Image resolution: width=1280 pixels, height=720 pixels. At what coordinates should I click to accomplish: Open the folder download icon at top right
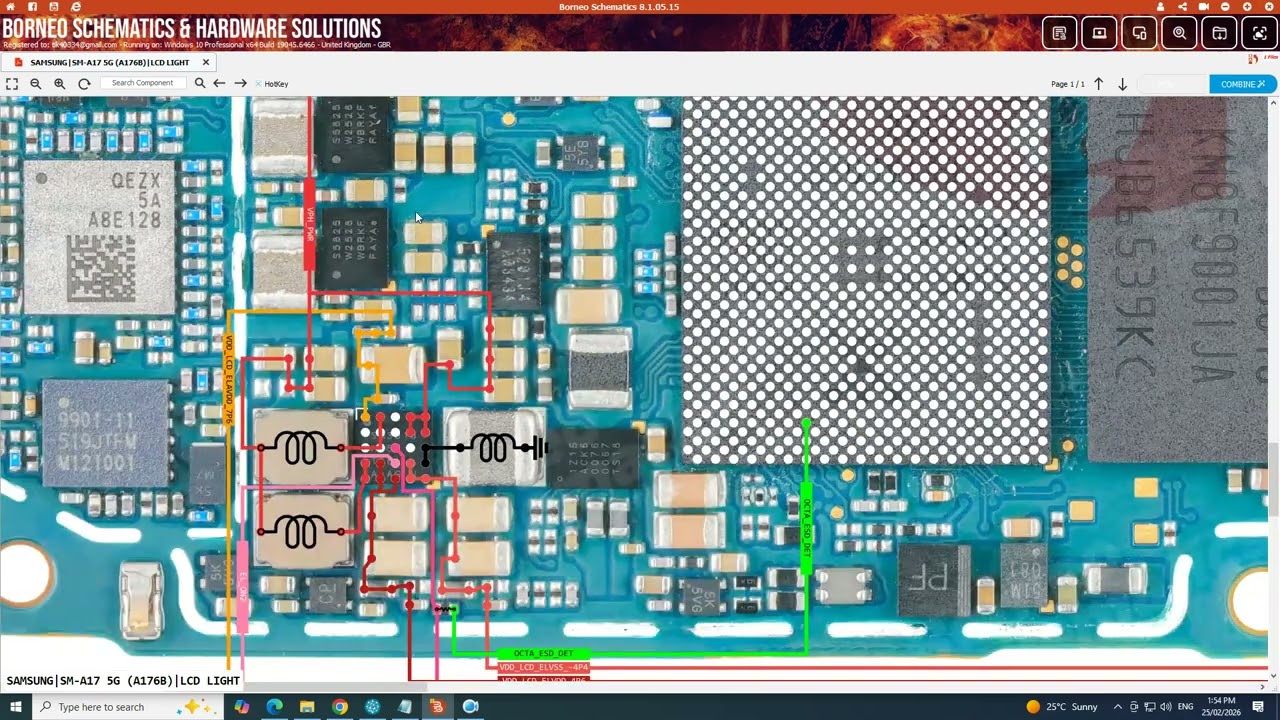pyautogui.click(x=1219, y=33)
